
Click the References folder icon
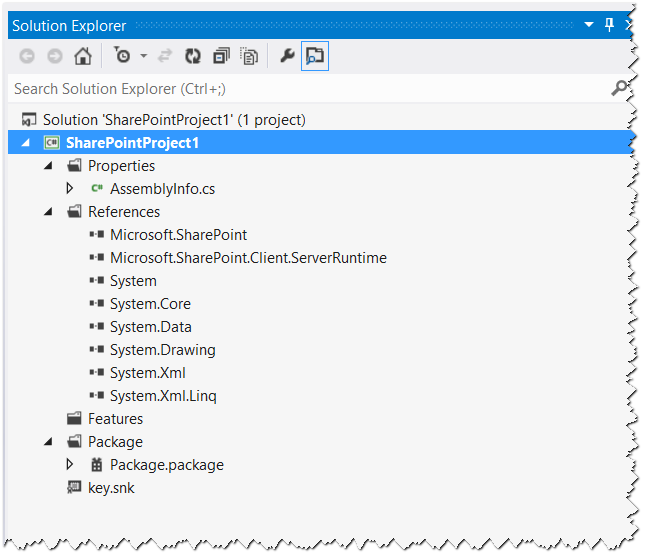(74, 212)
